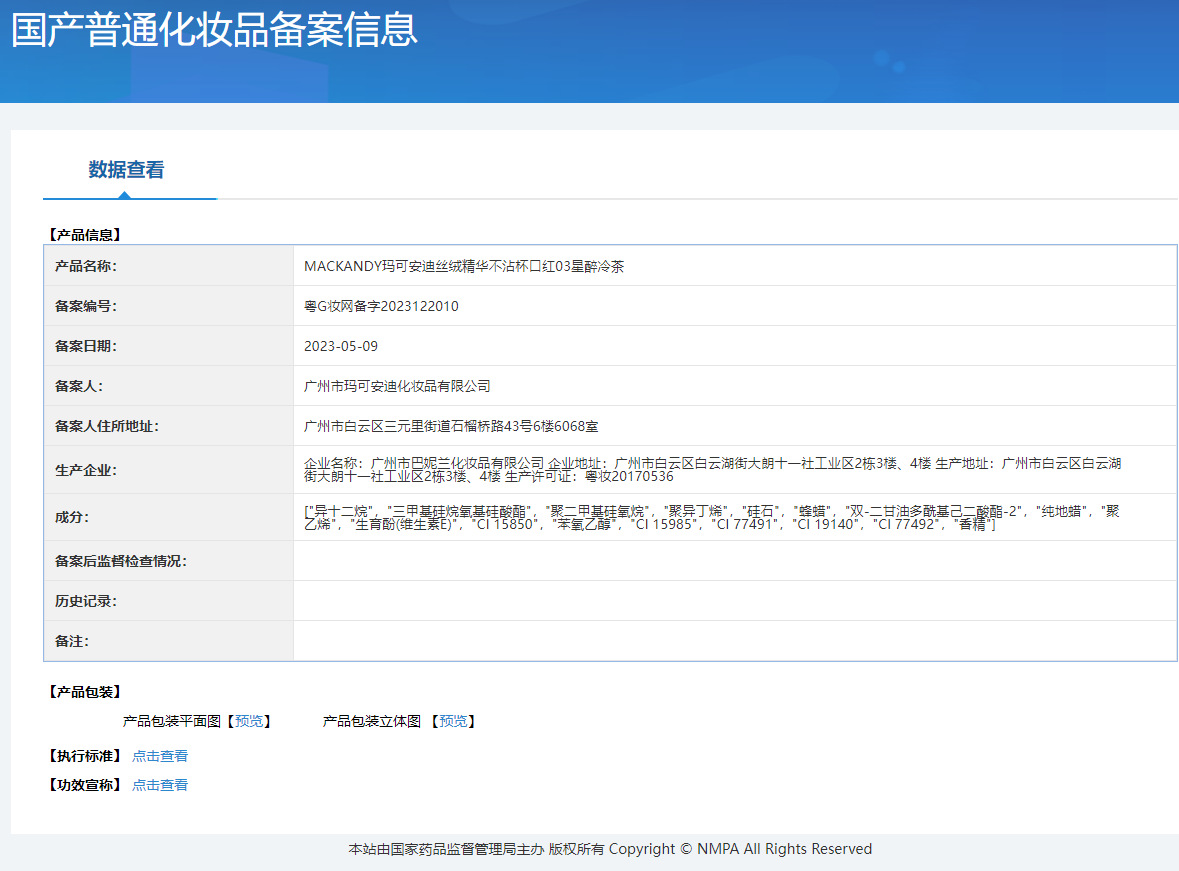Click the 【产品信息】 section heading
Image resolution: width=1179 pixels, height=871 pixels.
pos(85,235)
